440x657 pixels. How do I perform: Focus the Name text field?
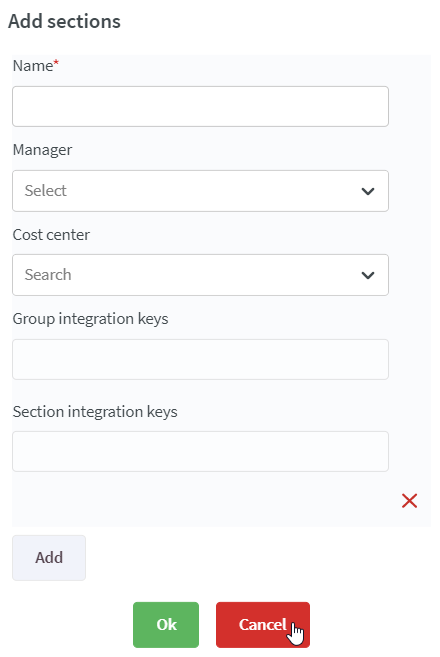200,106
